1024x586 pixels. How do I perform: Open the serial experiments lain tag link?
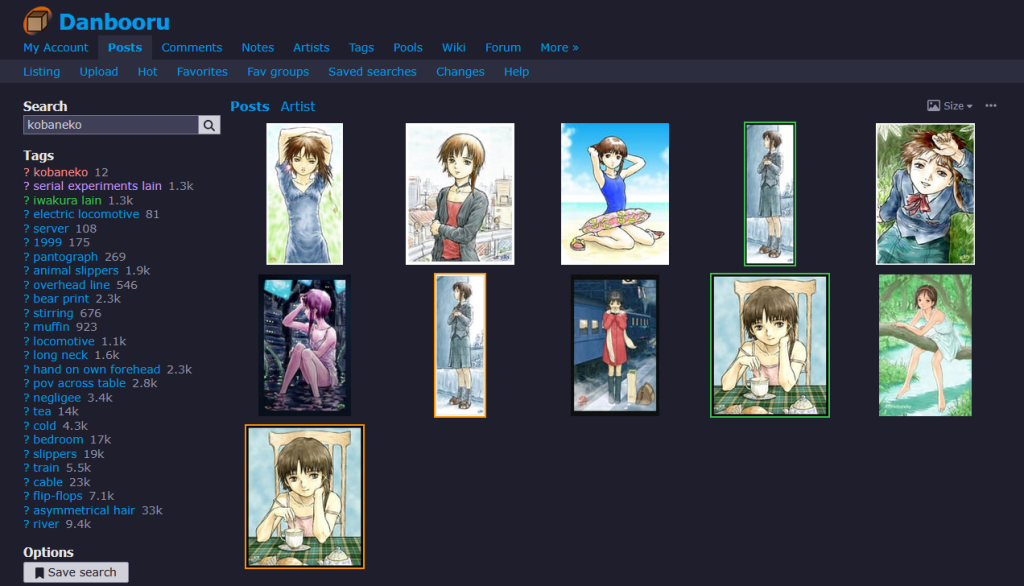coord(97,186)
